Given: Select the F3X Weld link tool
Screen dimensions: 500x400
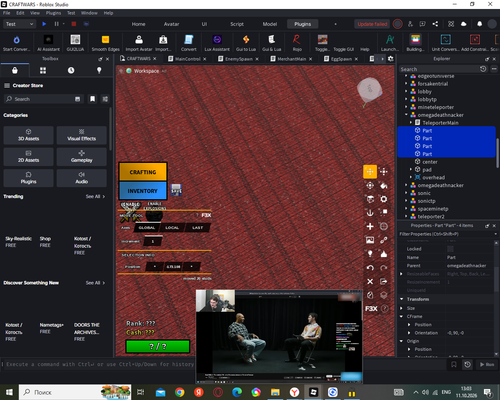Looking at the screenshot, I should pos(384,240).
